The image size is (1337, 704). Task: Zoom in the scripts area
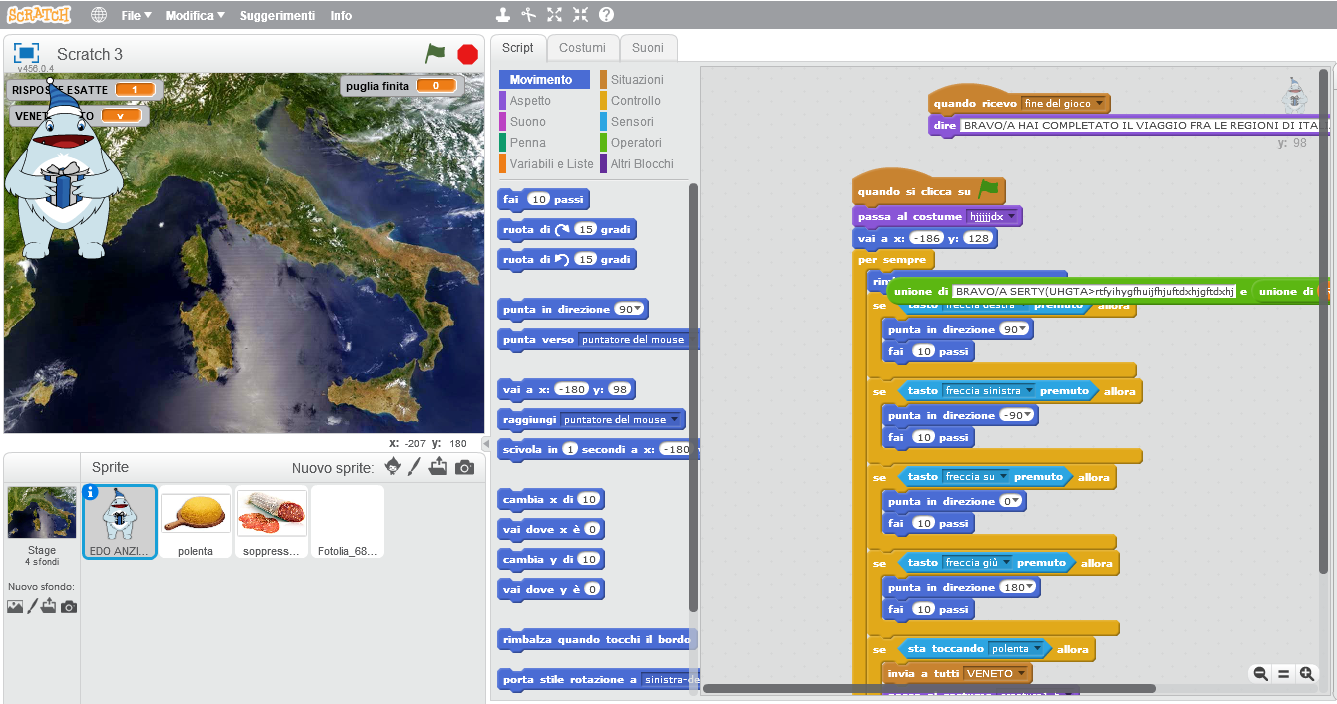(x=1306, y=674)
